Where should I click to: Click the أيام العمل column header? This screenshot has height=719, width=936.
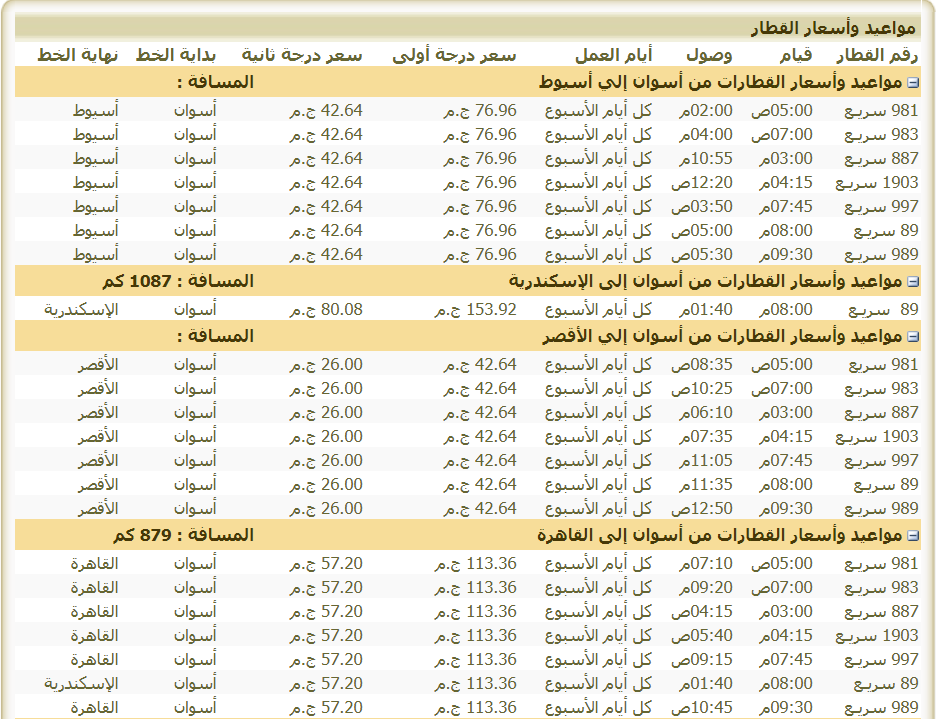point(613,55)
